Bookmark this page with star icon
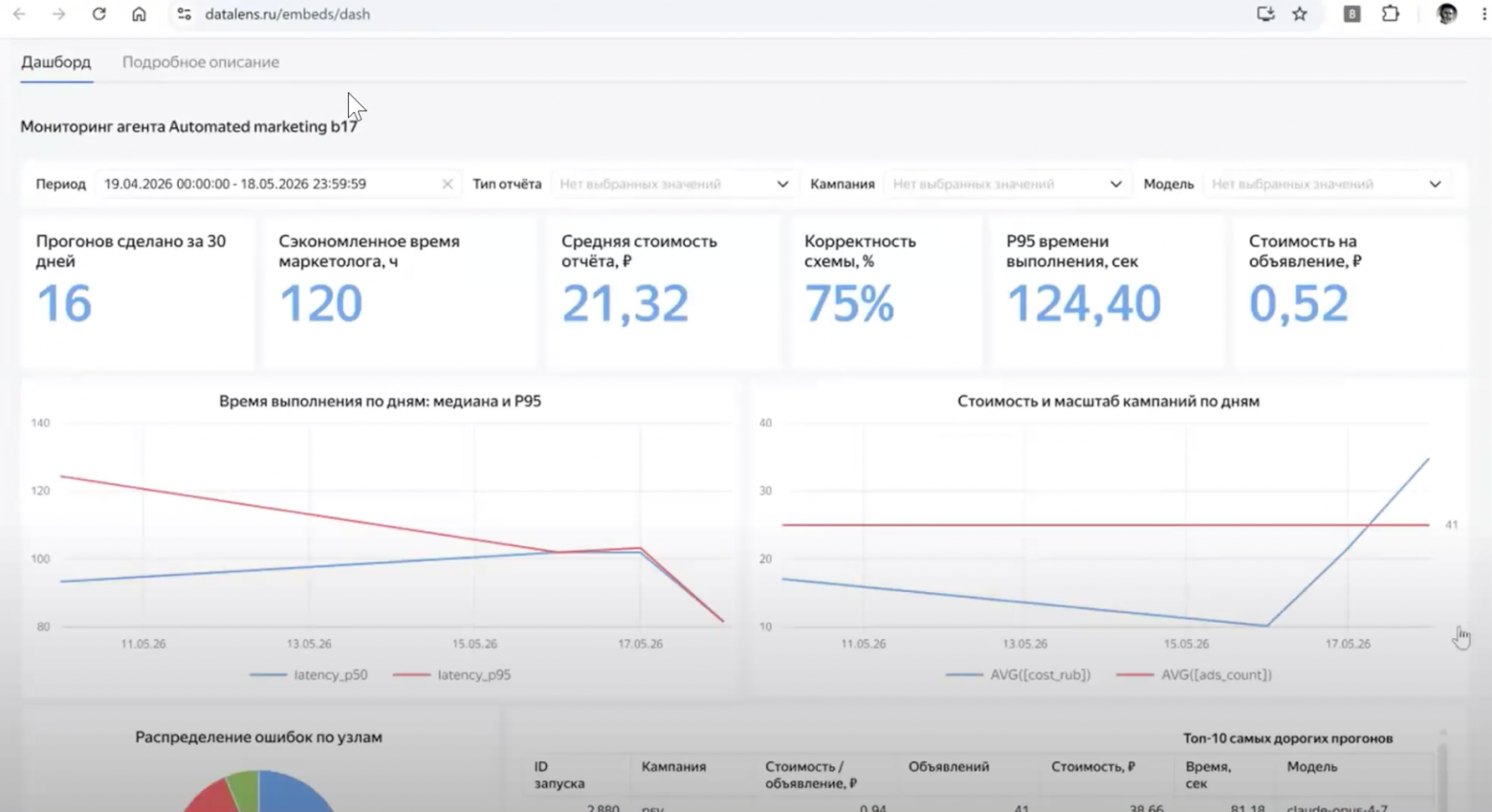The image size is (1492, 812). 1300,14
